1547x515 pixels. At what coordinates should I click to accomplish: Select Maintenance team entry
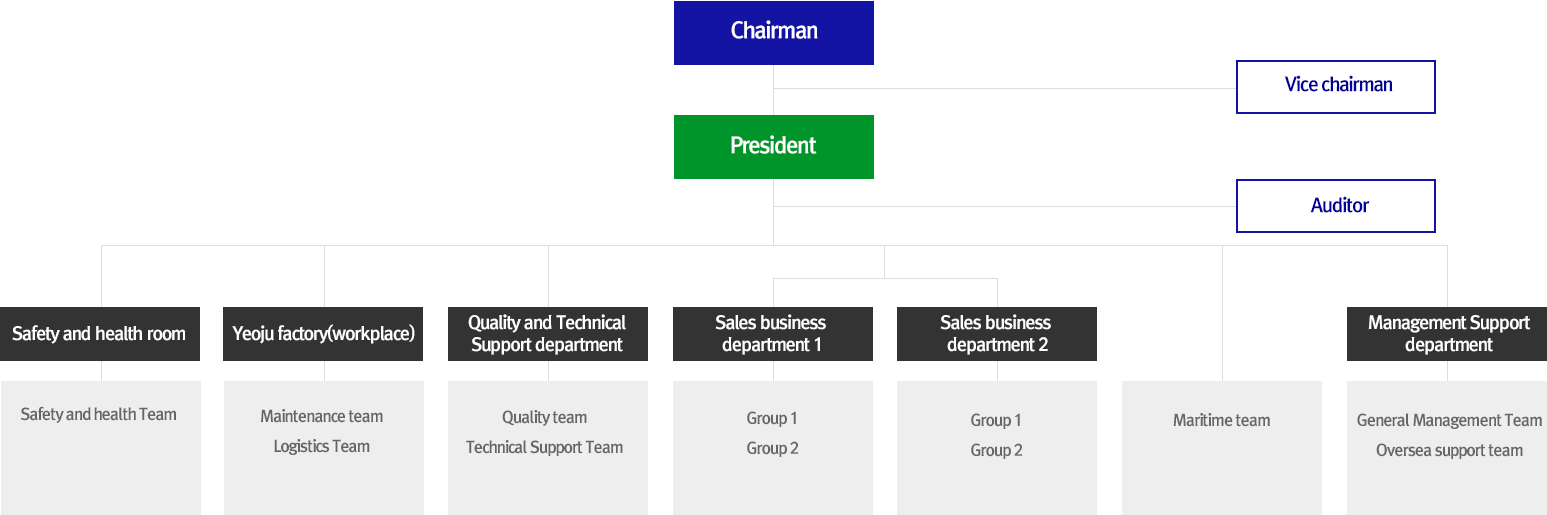(322, 416)
